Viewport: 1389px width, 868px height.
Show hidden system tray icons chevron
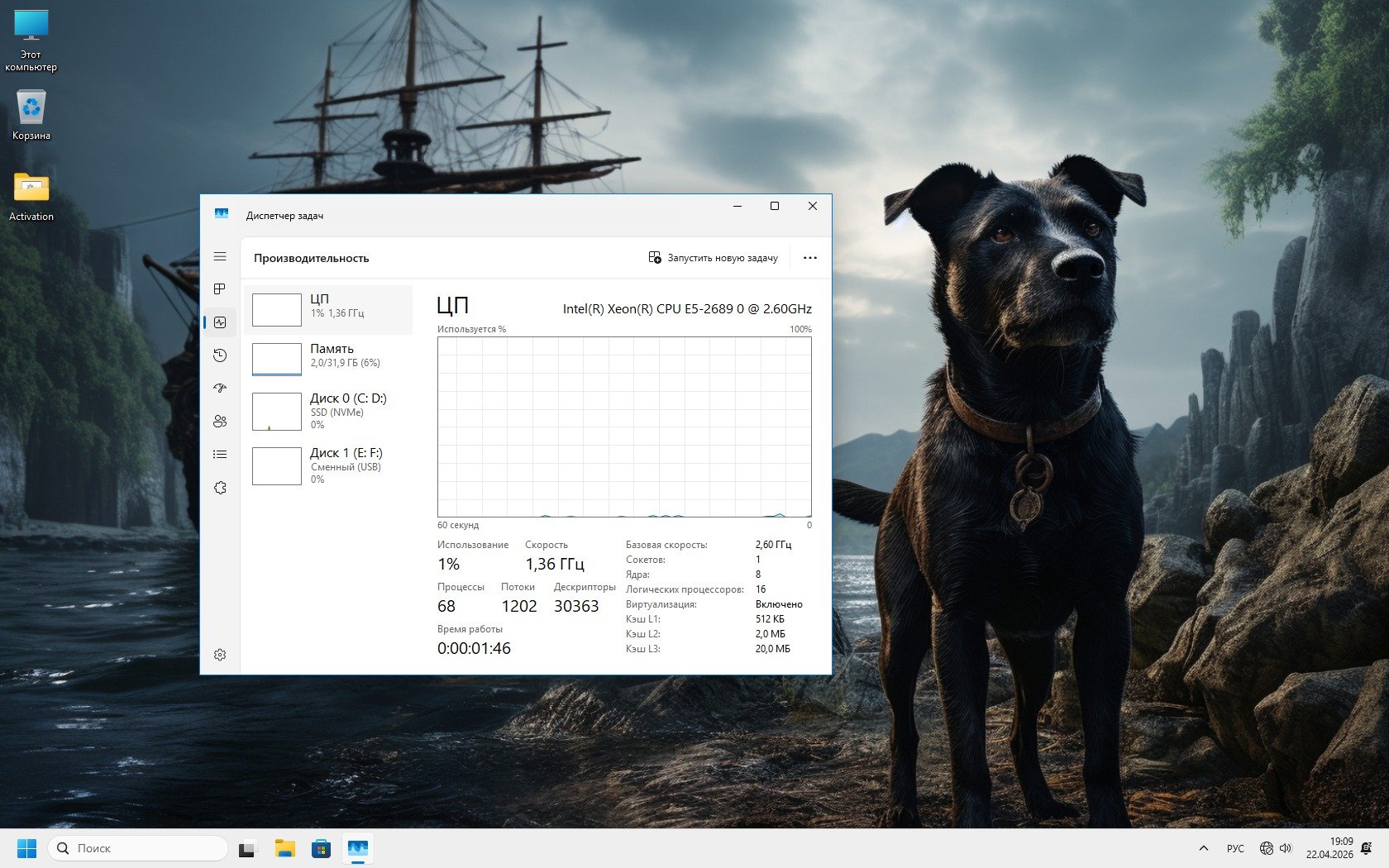tap(1204, 848)
